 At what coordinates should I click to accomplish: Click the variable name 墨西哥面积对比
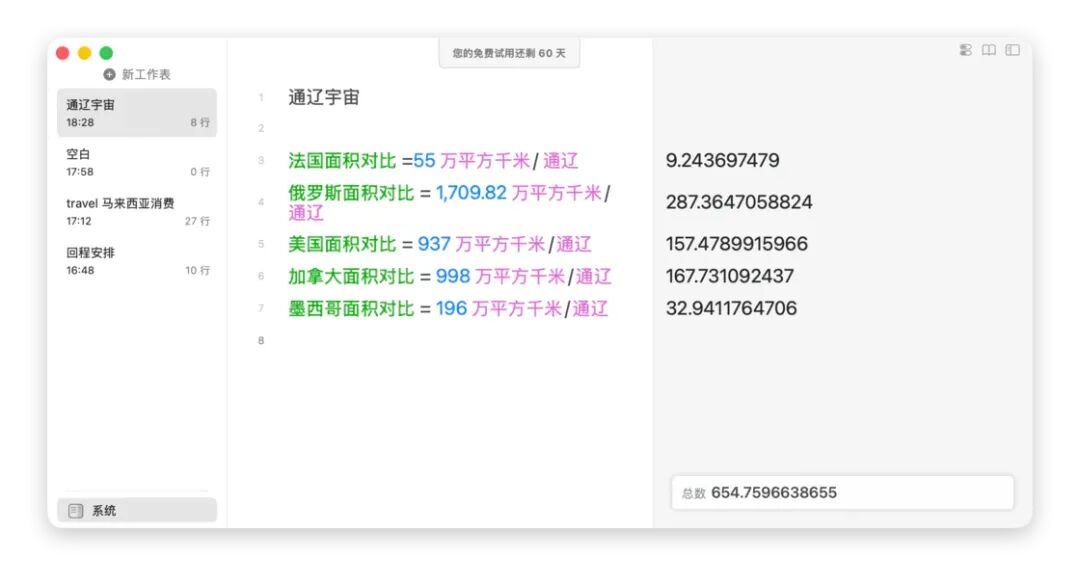[351, 309]
